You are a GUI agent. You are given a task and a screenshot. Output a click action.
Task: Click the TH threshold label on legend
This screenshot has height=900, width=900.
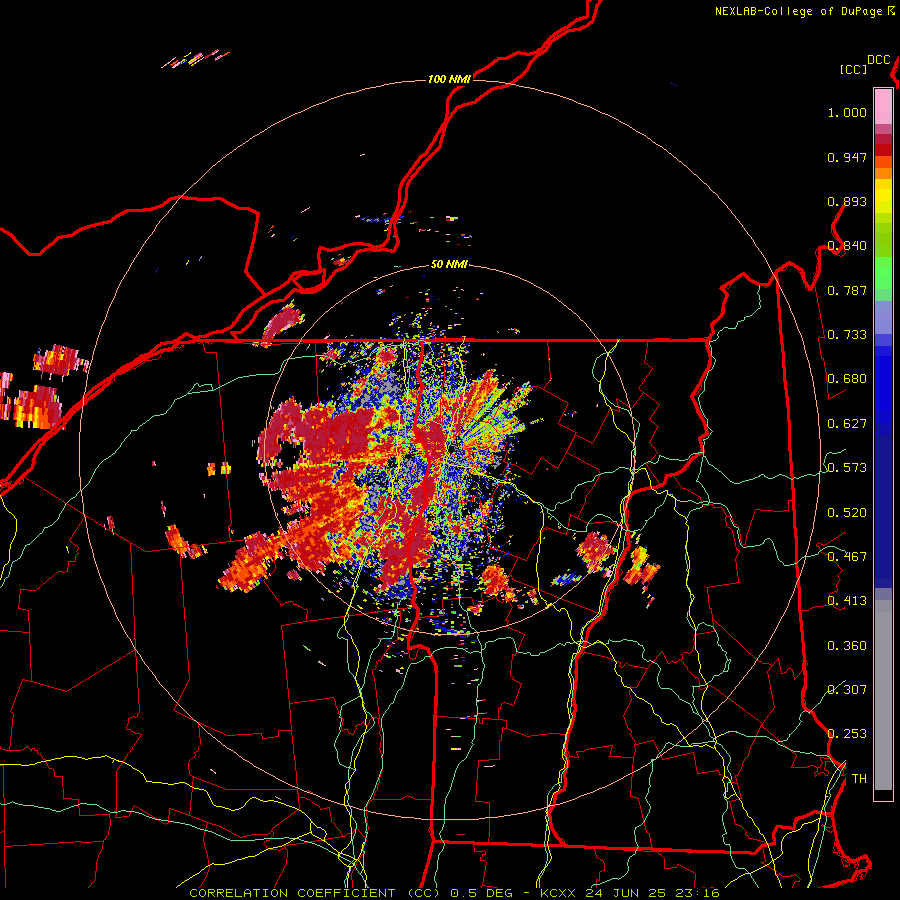click(x=859, y=779)
